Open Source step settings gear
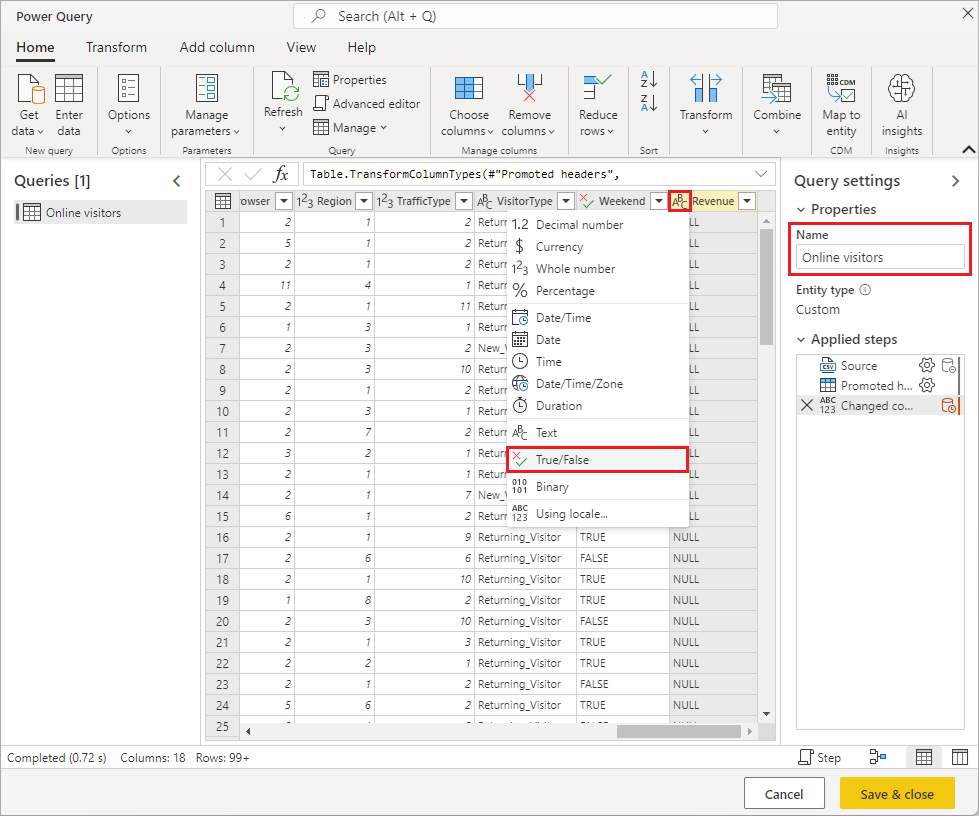This screenshot has height=816, width=979. (927, 365)
